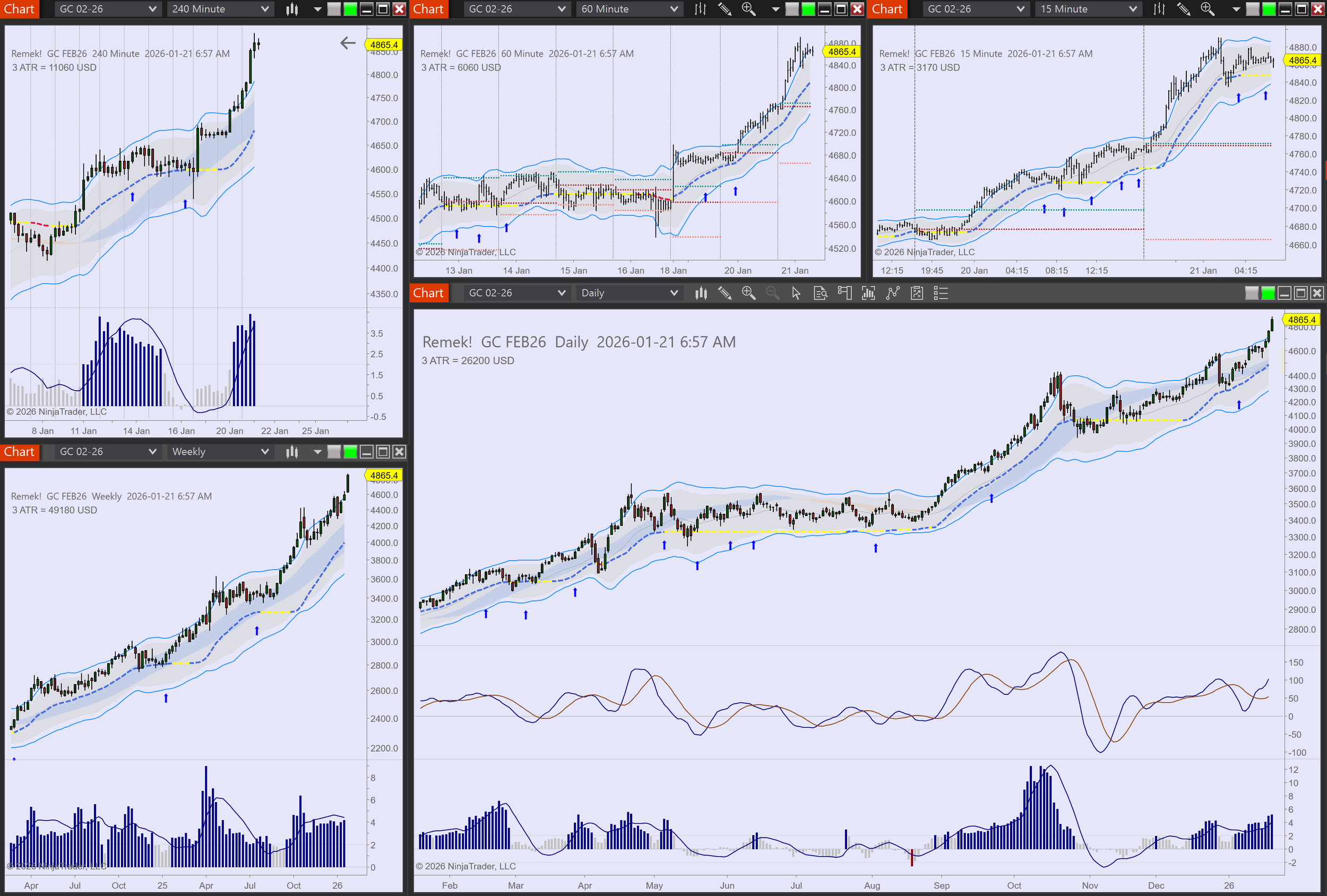Expand 15 Minute interval dropdown
Image resolution: width=1327 pixels, height=896 pixels.
pyautogui.click(x=1133, y=9)
